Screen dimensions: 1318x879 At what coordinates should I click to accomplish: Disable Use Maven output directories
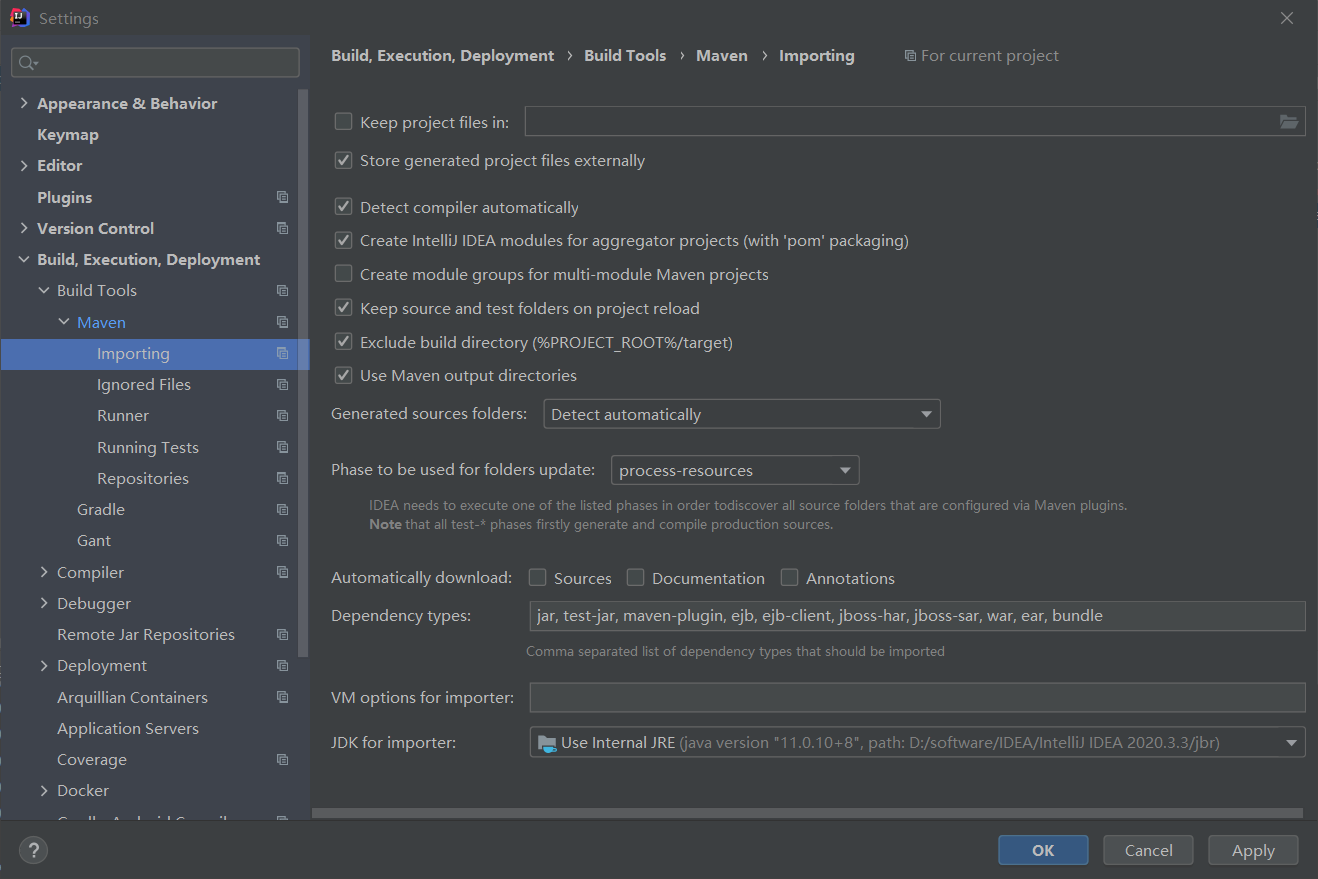coord(343,376)
